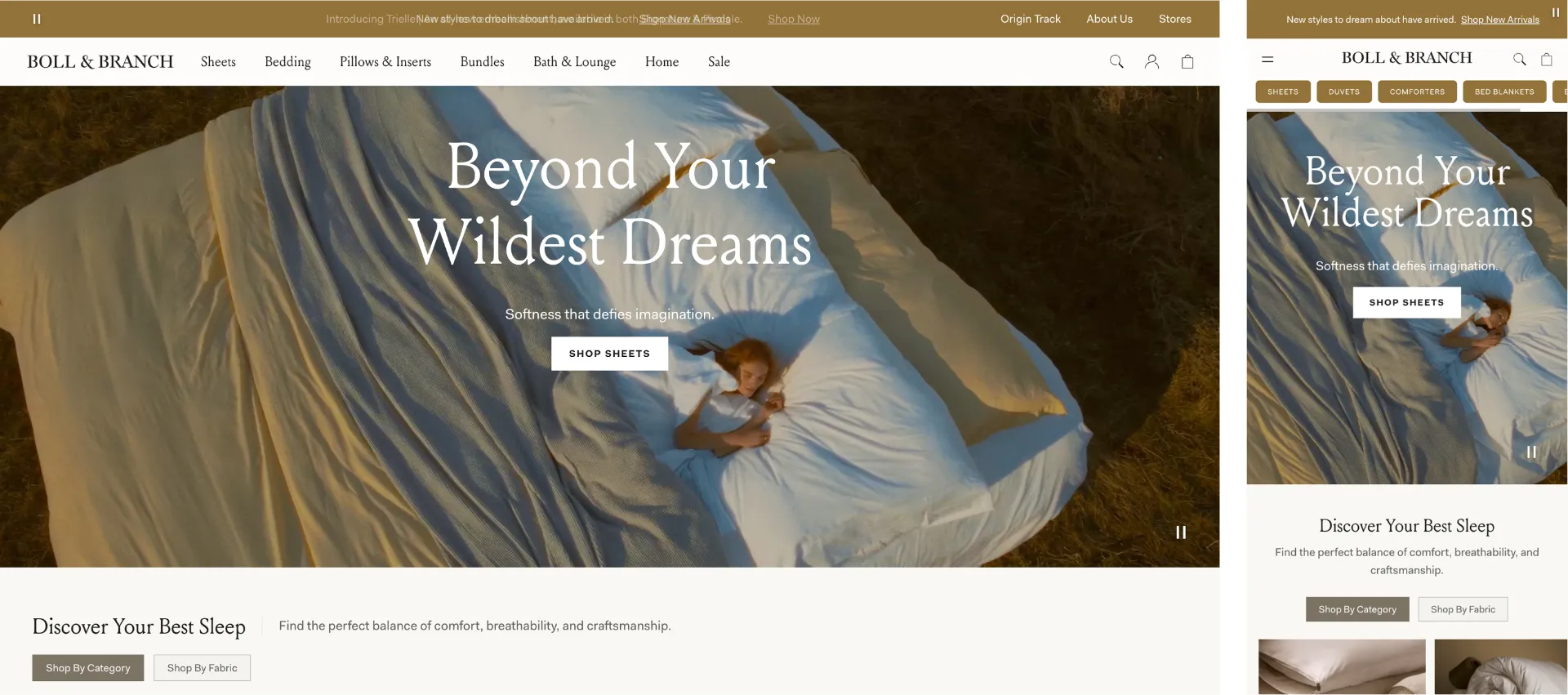Open the pillow product thumbnail
The width and height of the screenshot is (1568, 695).
click(1342, 667)
